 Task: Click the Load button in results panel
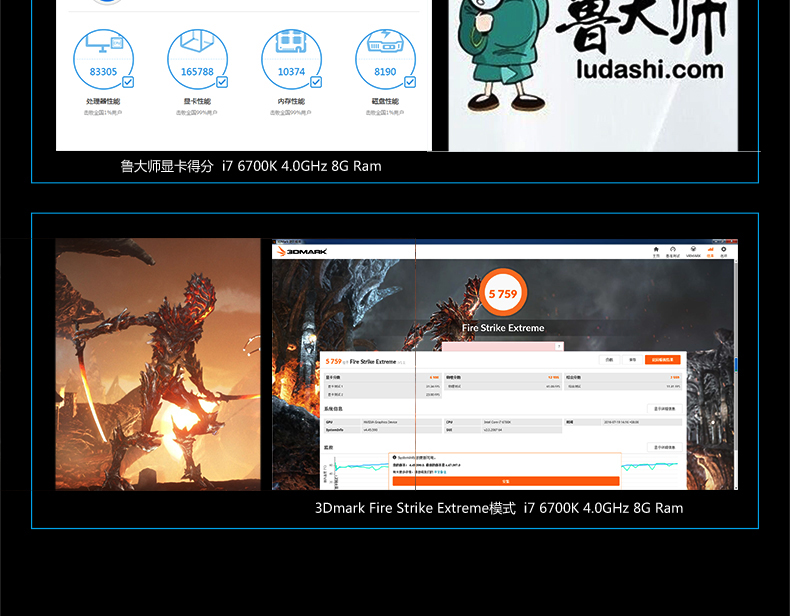pyautogui.click(x=609, y=360)
